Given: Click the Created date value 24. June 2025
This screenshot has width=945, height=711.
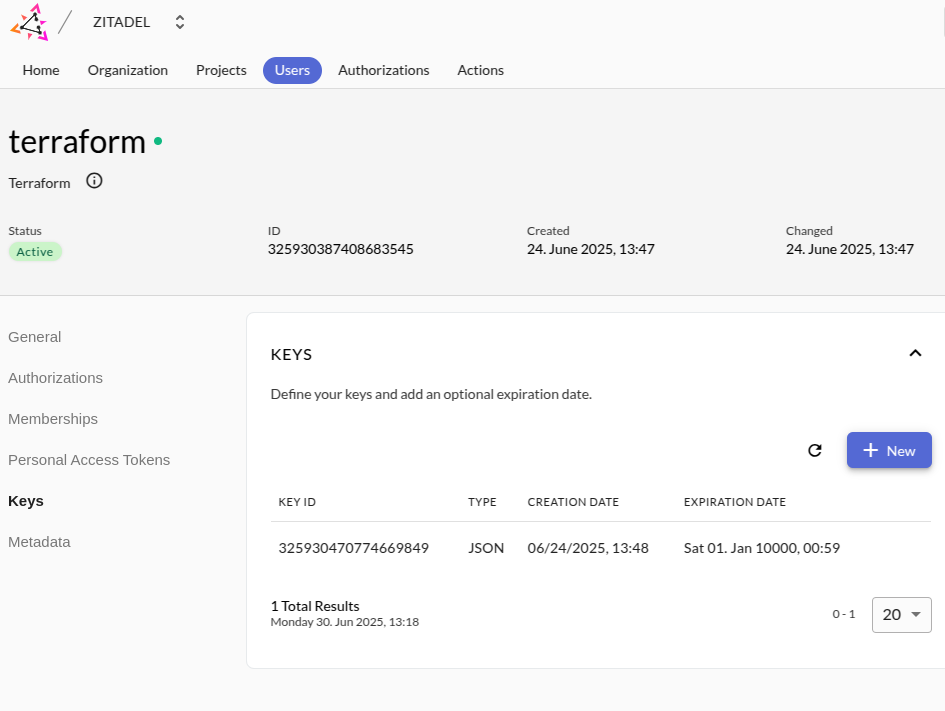Looking at the screenshot, I should [x=591, y=249].
